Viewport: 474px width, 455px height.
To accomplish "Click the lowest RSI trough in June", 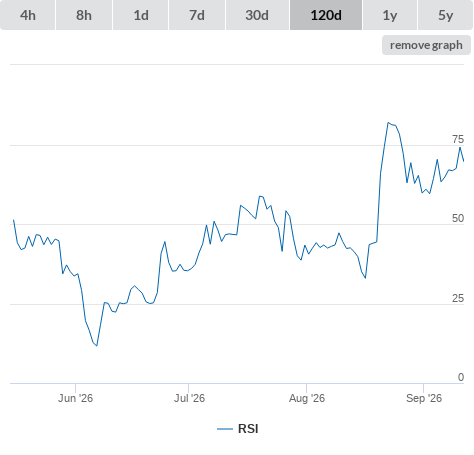I will click(x=97, y=346).
